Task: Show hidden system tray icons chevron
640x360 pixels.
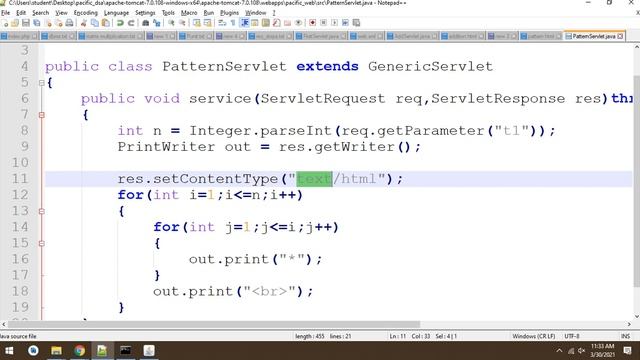Action: [x=559, y=351]
